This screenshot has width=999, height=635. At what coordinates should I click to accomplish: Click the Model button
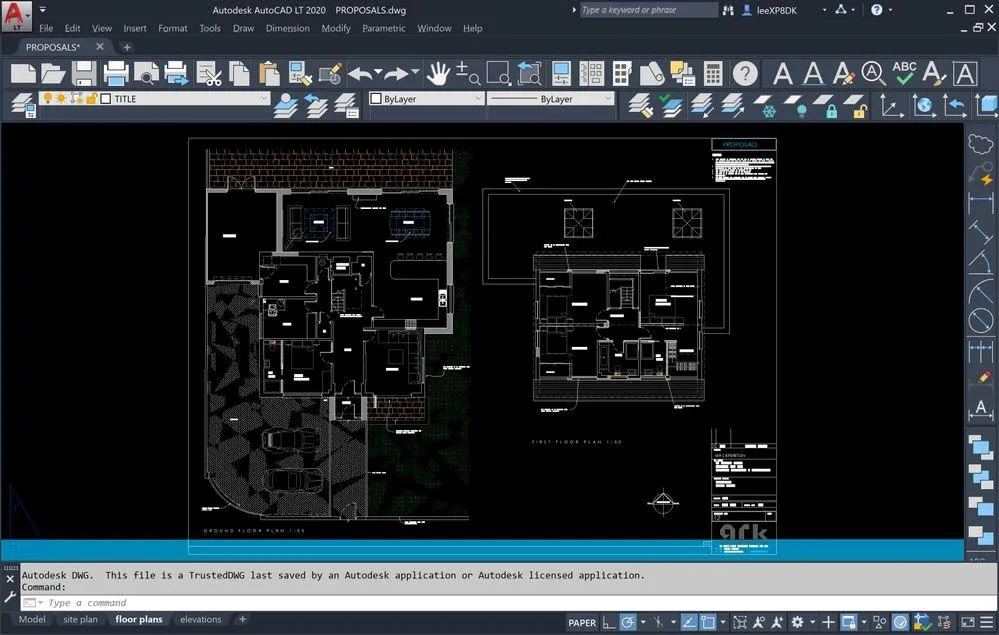point(31,619)
